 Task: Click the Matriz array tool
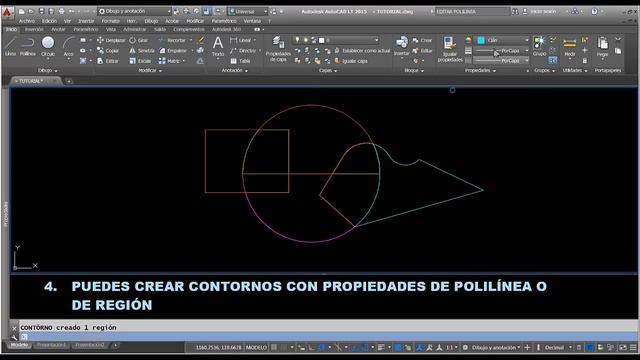tap(170, 61)
